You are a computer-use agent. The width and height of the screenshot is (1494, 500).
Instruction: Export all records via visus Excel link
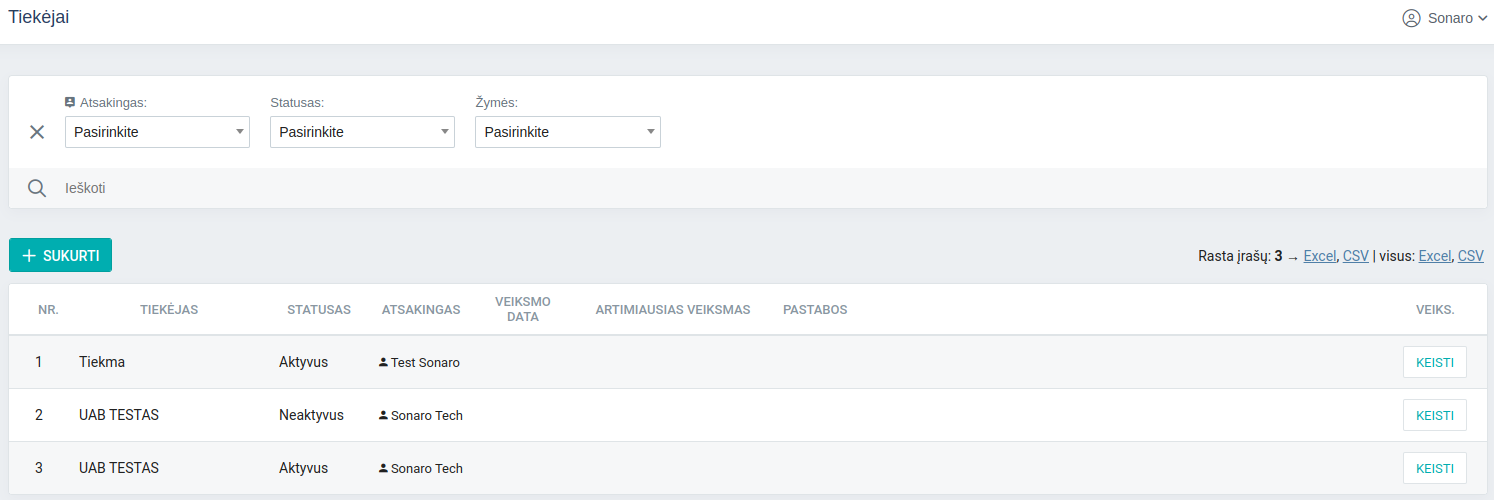1434,256
